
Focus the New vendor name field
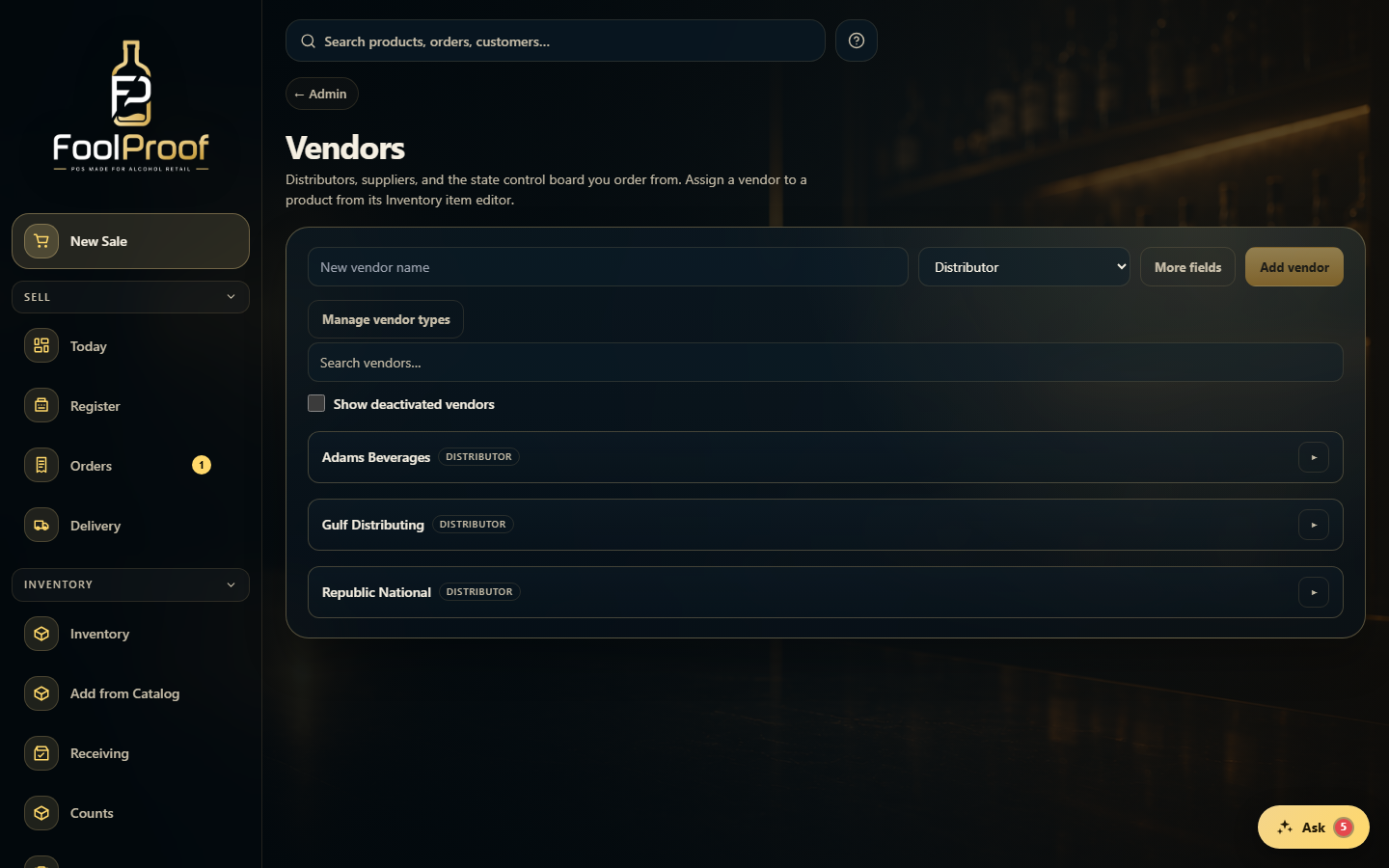(608, 267)
